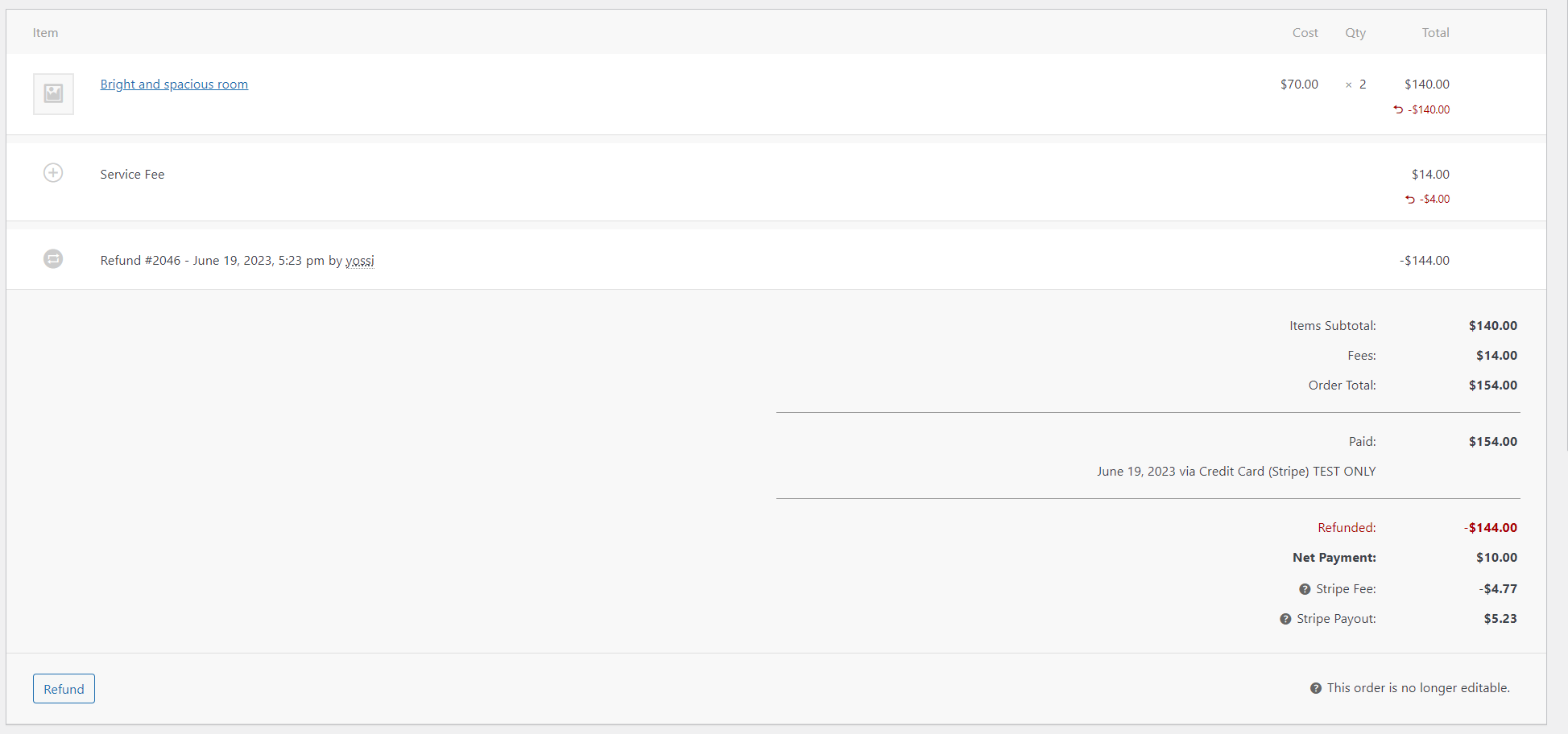The height and width of the screenshot is (734, 1568).
Task: Click the Net Payment amount $10.00
Action: pyautogui.click(x=1496, y=557)
